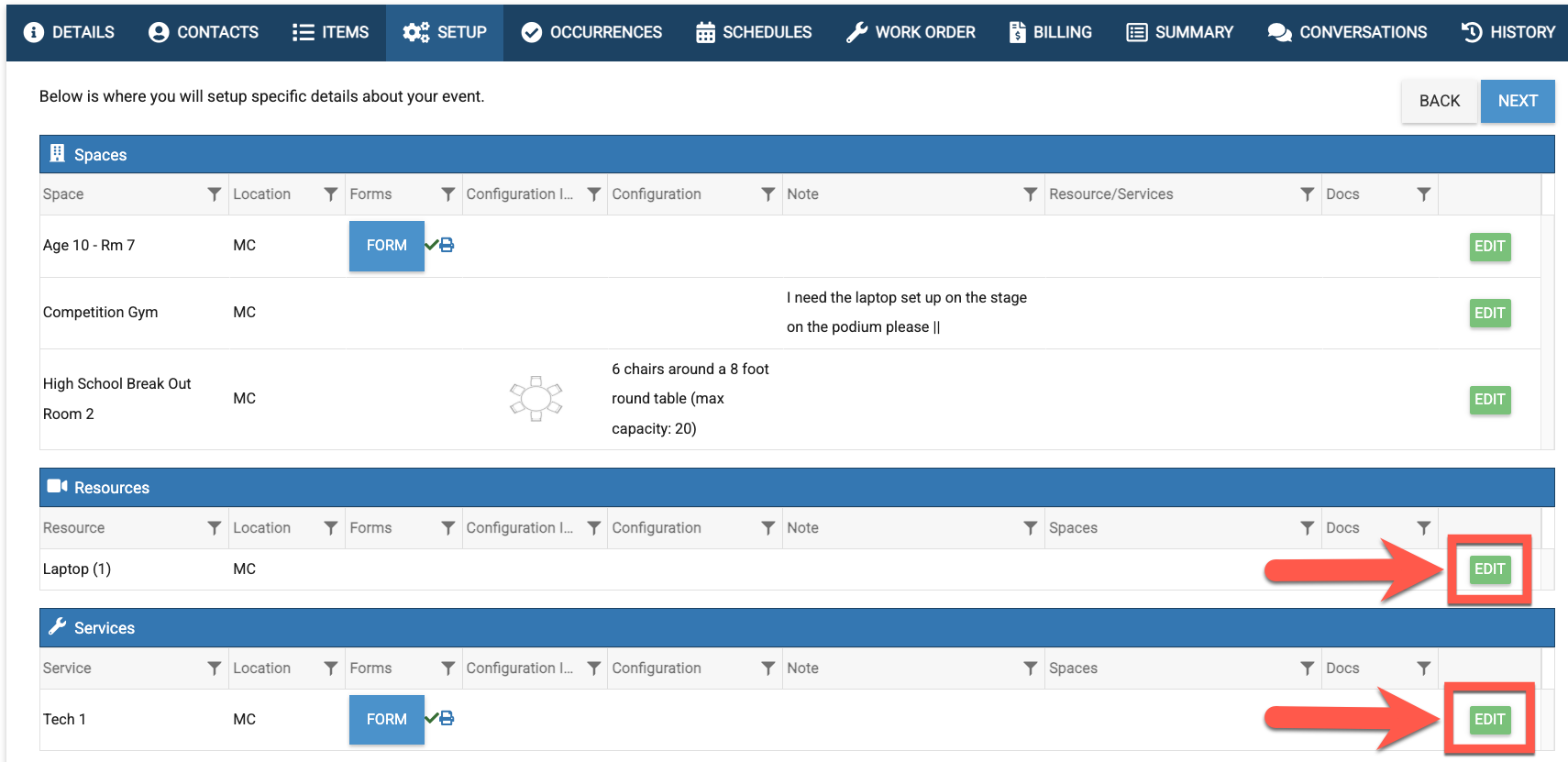1568x762 pixels.
Task: Open the FORM for Tech 1 service
Action: [387, 720]
